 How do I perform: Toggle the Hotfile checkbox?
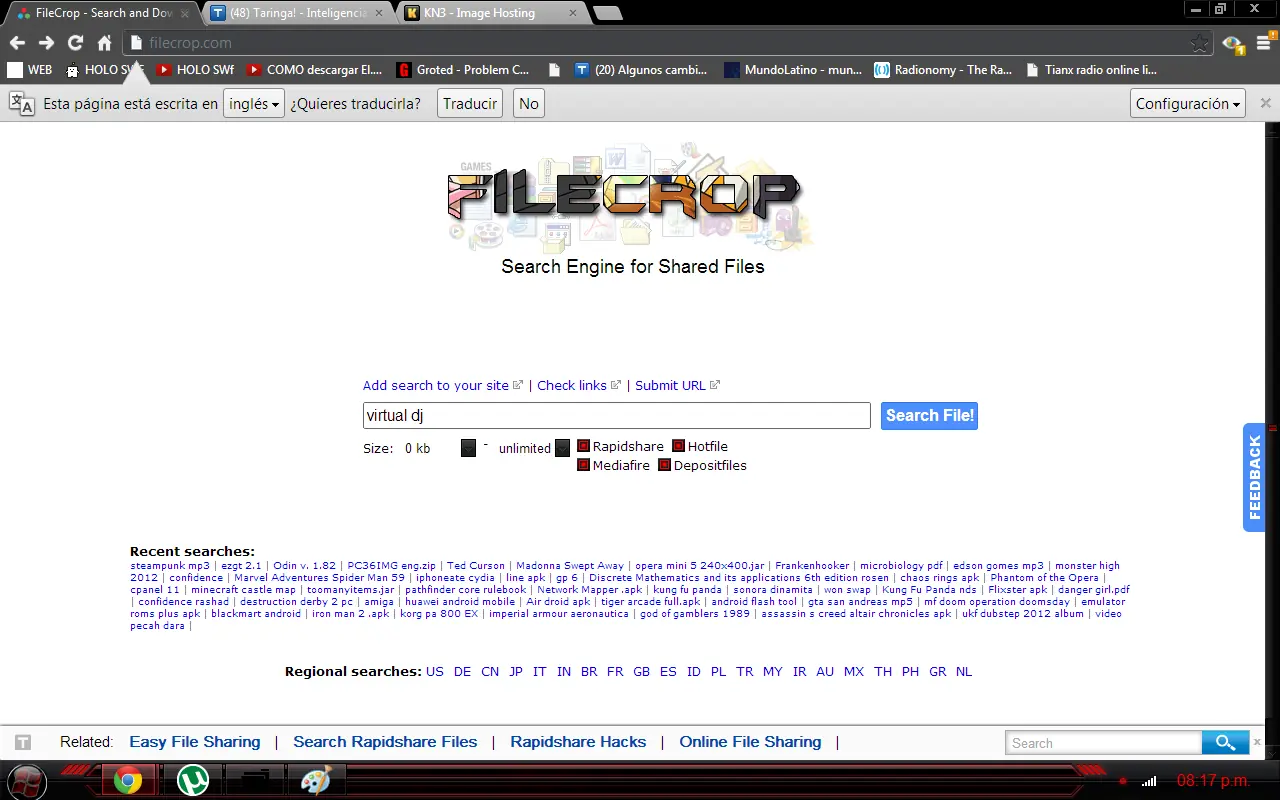point(678,446)
